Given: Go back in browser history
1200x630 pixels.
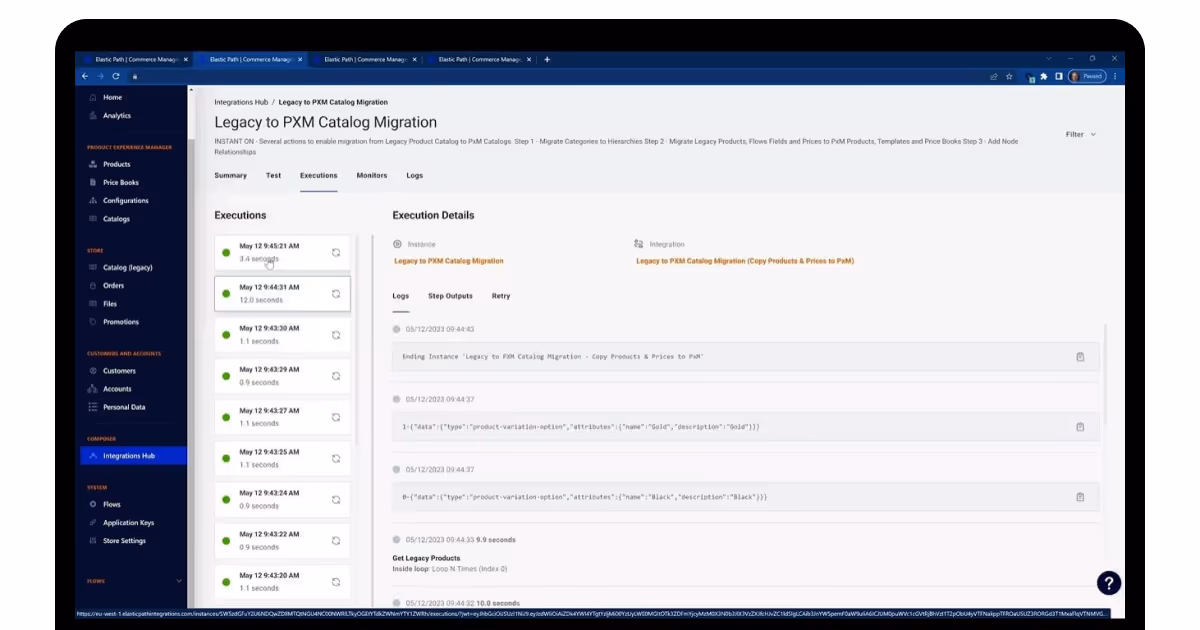Looking at the screenshot, I should [x=84, y=76].
